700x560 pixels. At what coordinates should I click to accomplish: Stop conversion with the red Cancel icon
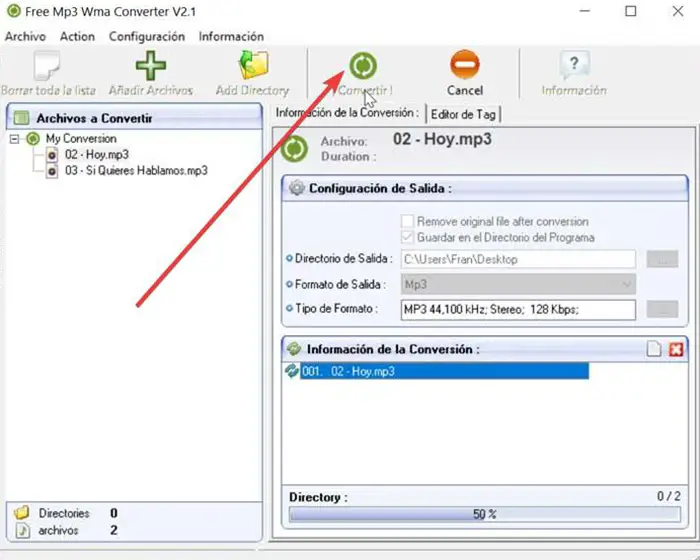(x=465, y=64)
